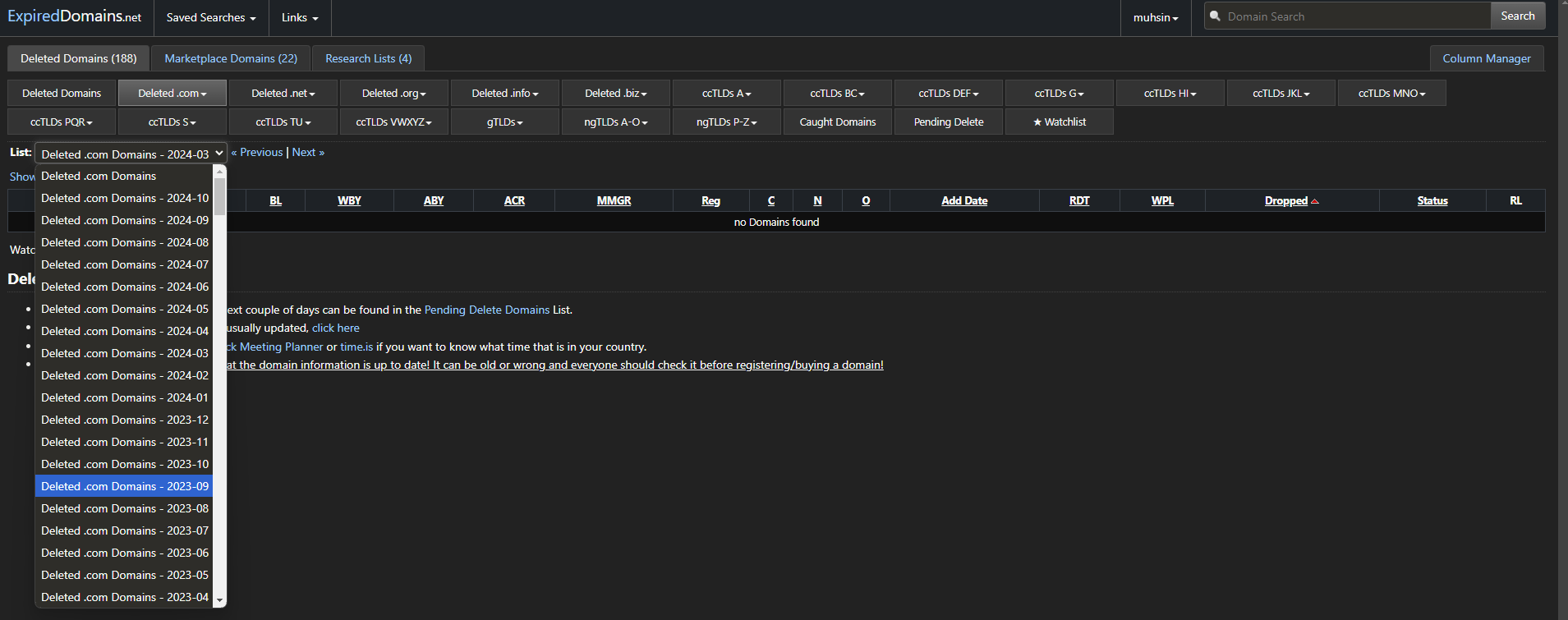
Task: Open the muhsin user menu
Action: [x=1156, y=17]
